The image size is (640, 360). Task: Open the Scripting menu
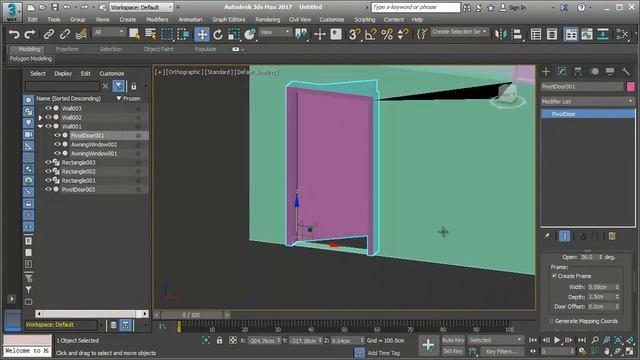(364, 19)
